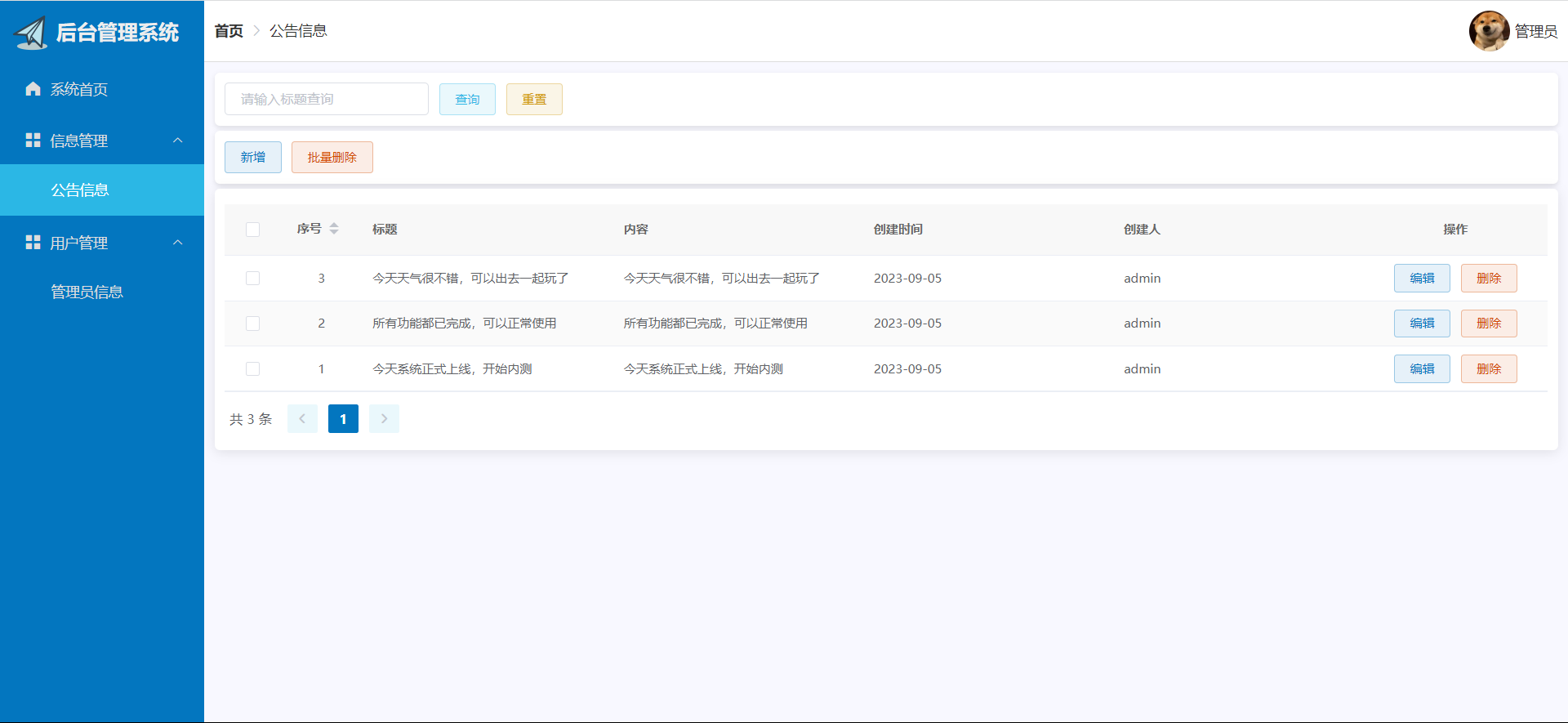This screenshot has width=1568, height=723.
Task: Click the paper plane logo icon
Action: 31,33
